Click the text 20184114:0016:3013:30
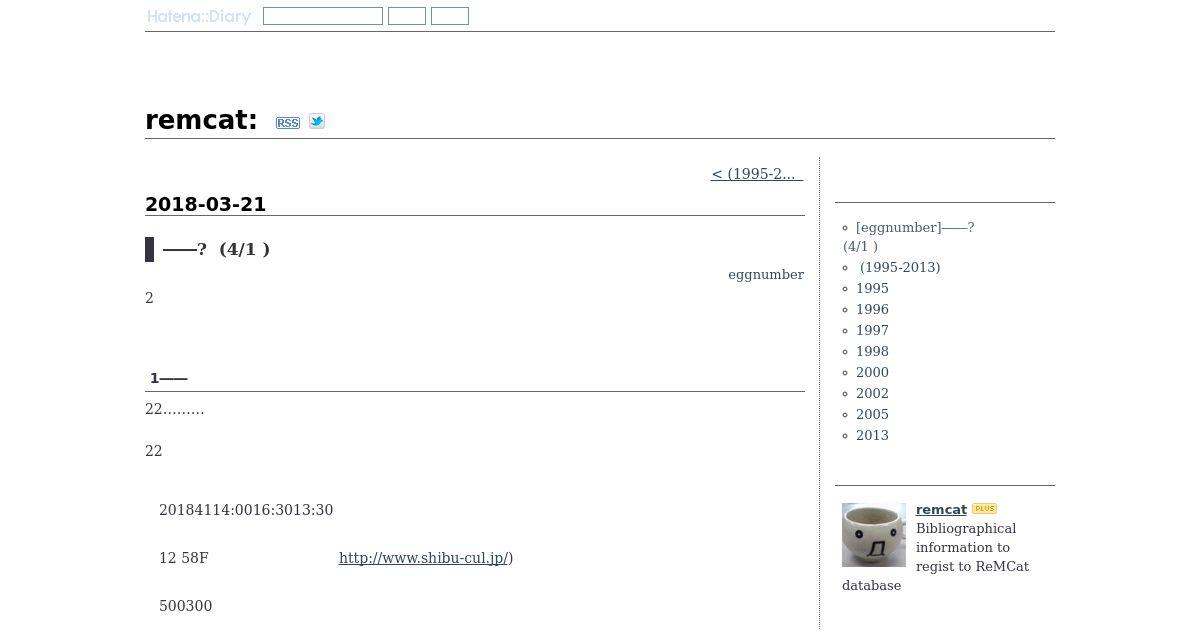Viewport: 1200px width, 630px height. pos(246,510)
